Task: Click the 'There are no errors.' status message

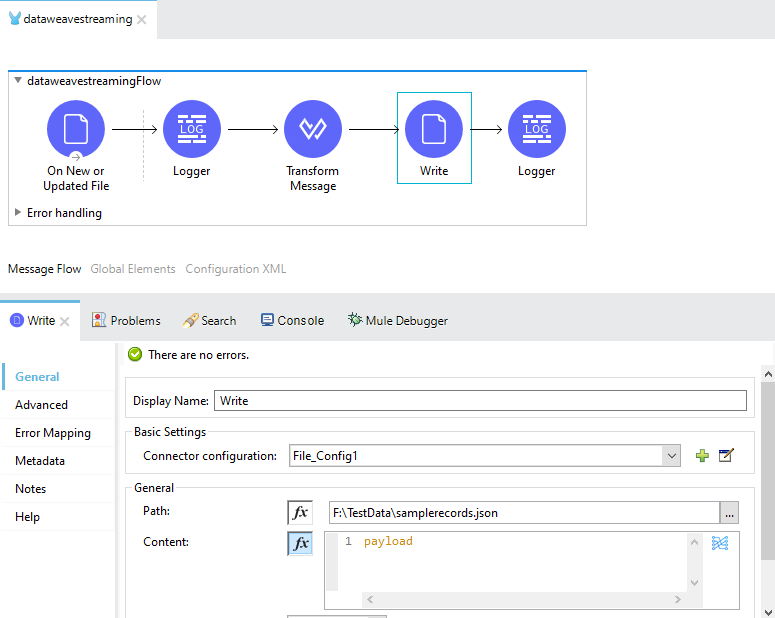Action: [199, 355]
